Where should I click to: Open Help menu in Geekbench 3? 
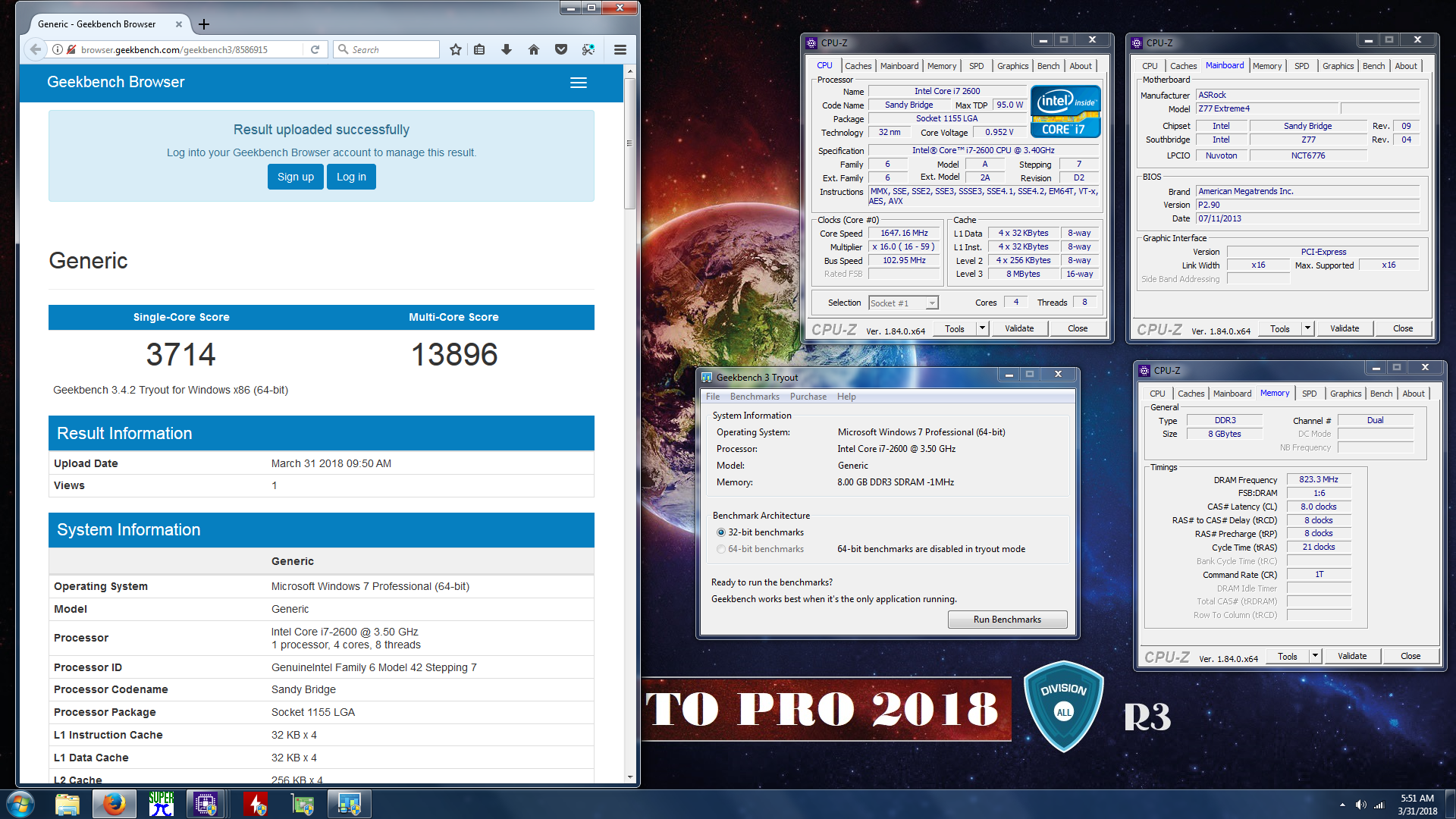coord(846,397)
